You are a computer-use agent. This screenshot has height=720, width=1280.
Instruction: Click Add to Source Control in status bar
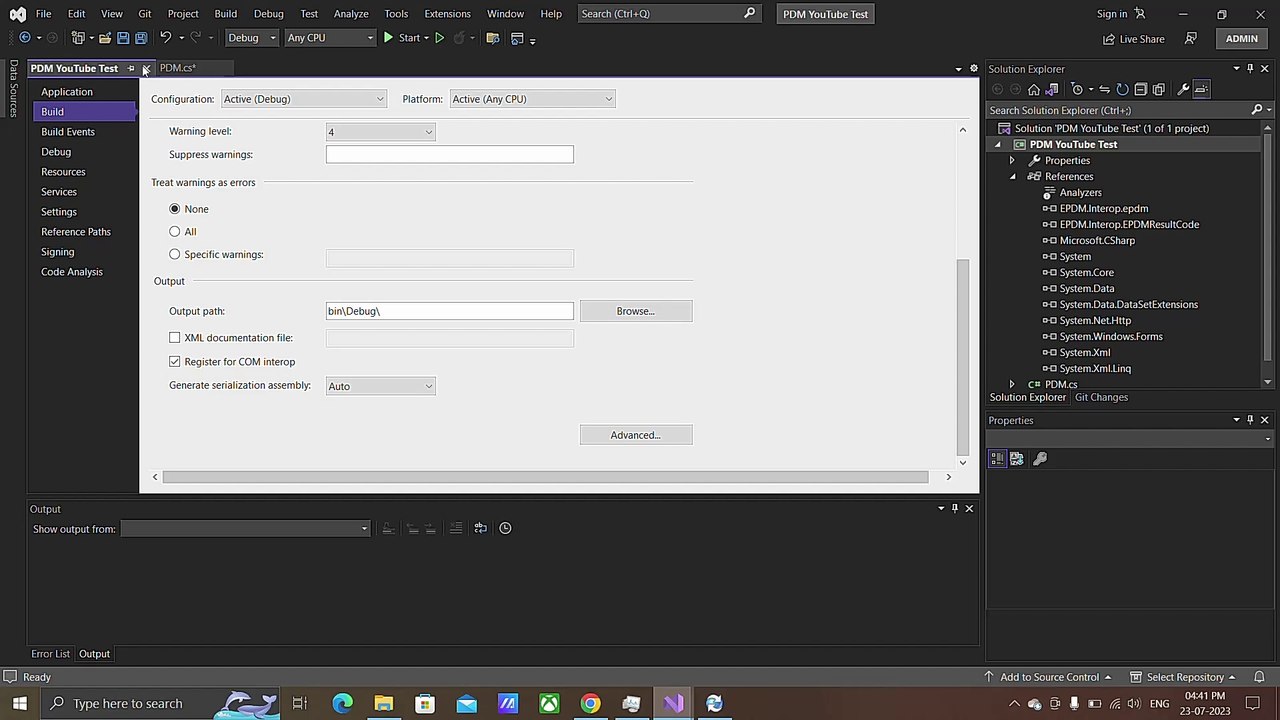coord(1049,677)
